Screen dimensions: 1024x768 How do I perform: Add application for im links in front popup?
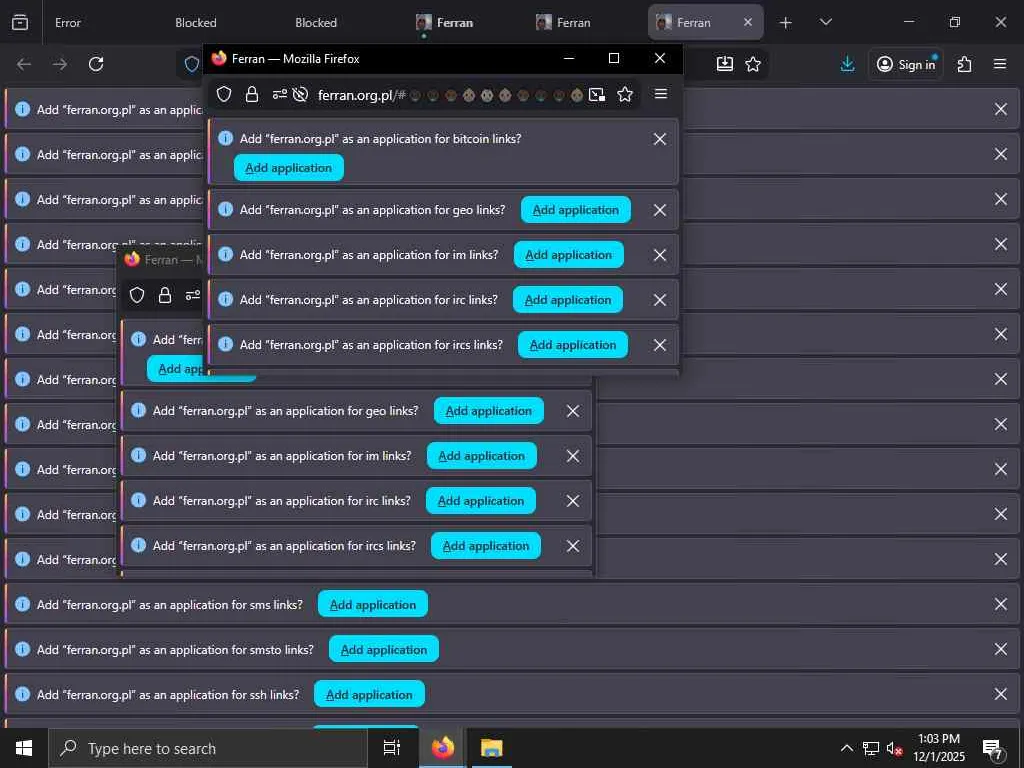click(x=568, y=255)
